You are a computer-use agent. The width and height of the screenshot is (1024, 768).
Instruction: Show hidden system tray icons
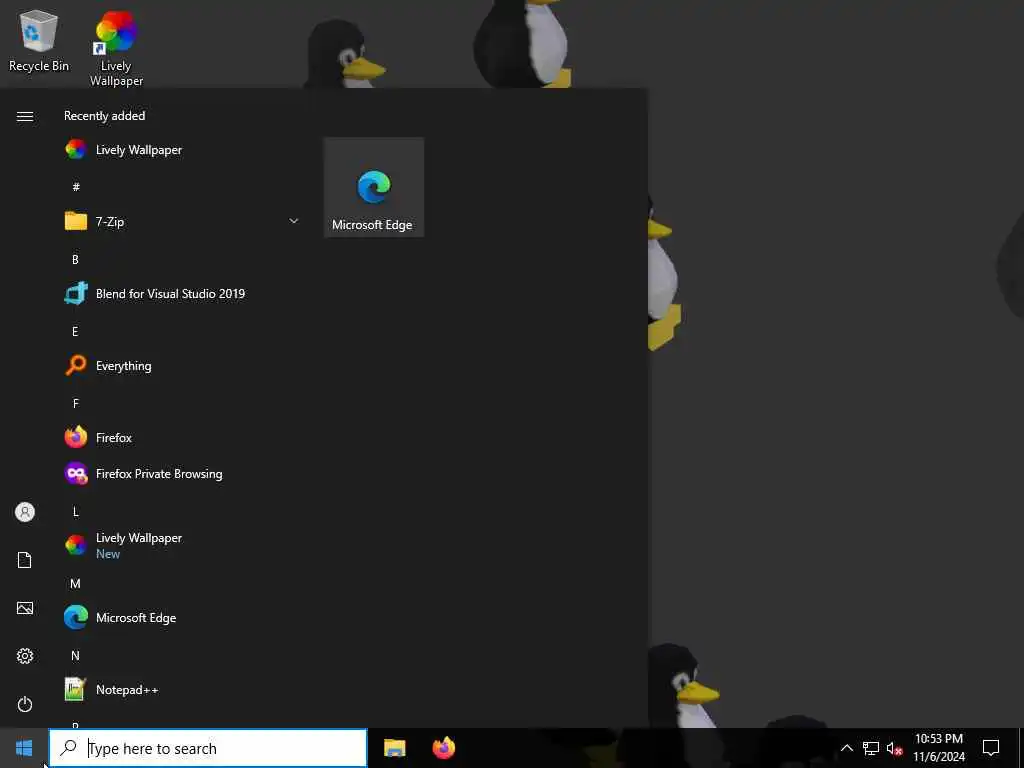(x=846, y=748)
